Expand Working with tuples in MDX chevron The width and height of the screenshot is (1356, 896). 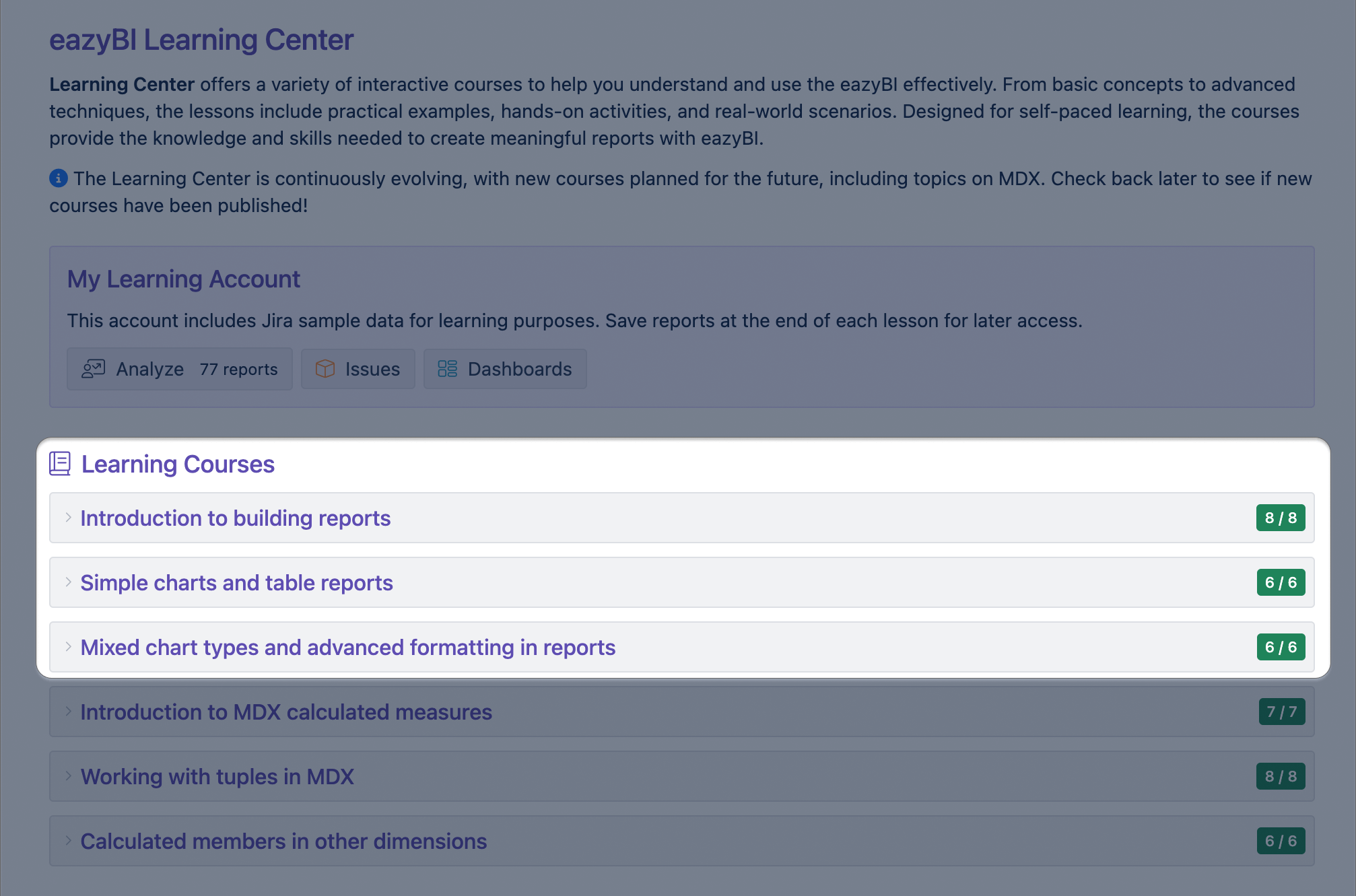(x=68, y=776)
